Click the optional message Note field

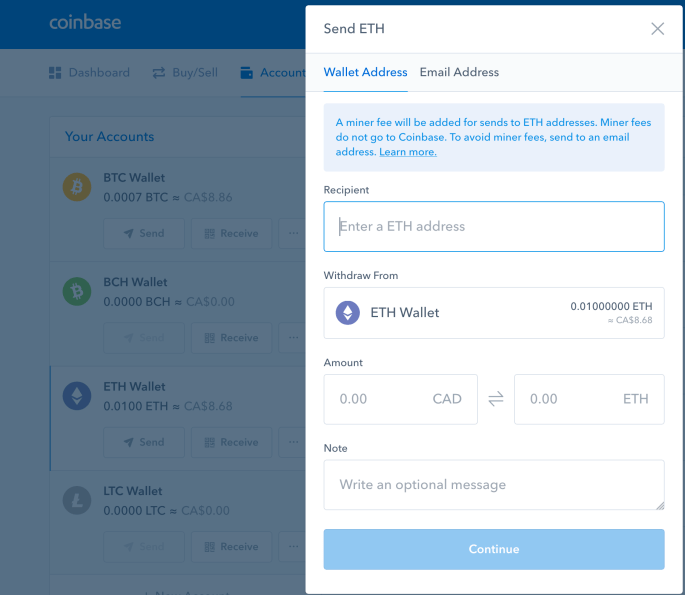(x=494, y=485)
